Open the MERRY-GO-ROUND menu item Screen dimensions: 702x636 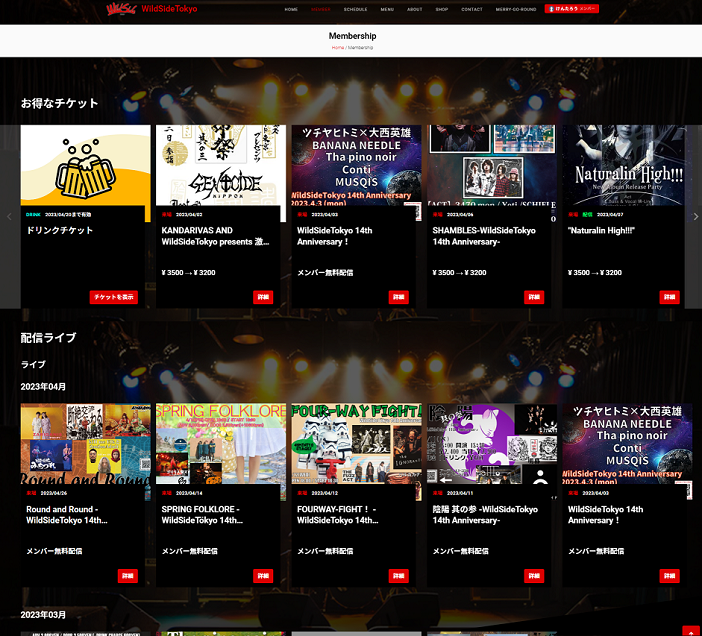point(516,9)
